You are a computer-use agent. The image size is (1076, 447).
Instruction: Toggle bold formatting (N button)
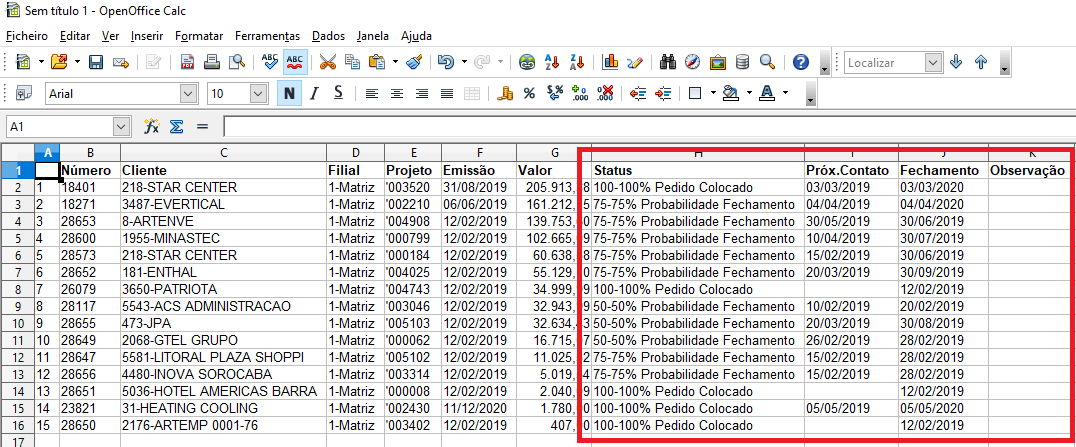[x=289, y=94]
